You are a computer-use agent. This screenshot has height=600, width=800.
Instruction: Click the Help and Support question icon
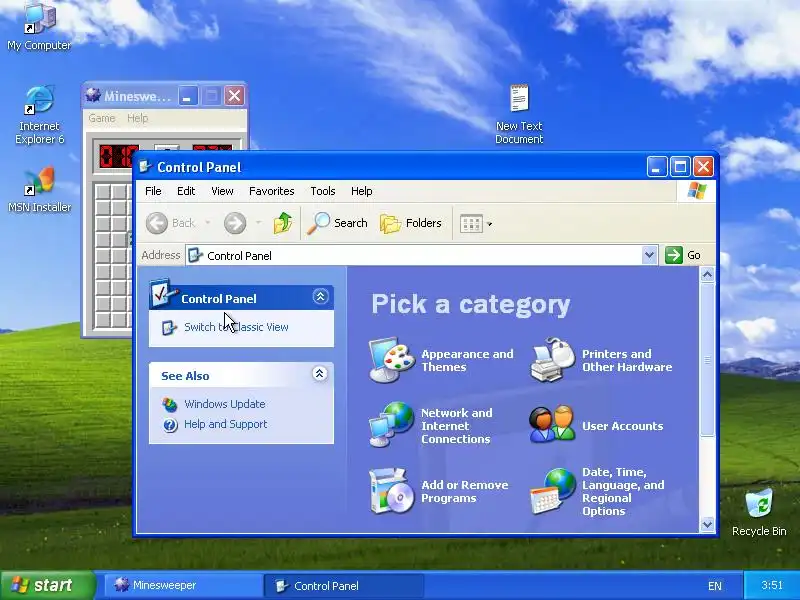pyautogui.click(x=170, y=425)
